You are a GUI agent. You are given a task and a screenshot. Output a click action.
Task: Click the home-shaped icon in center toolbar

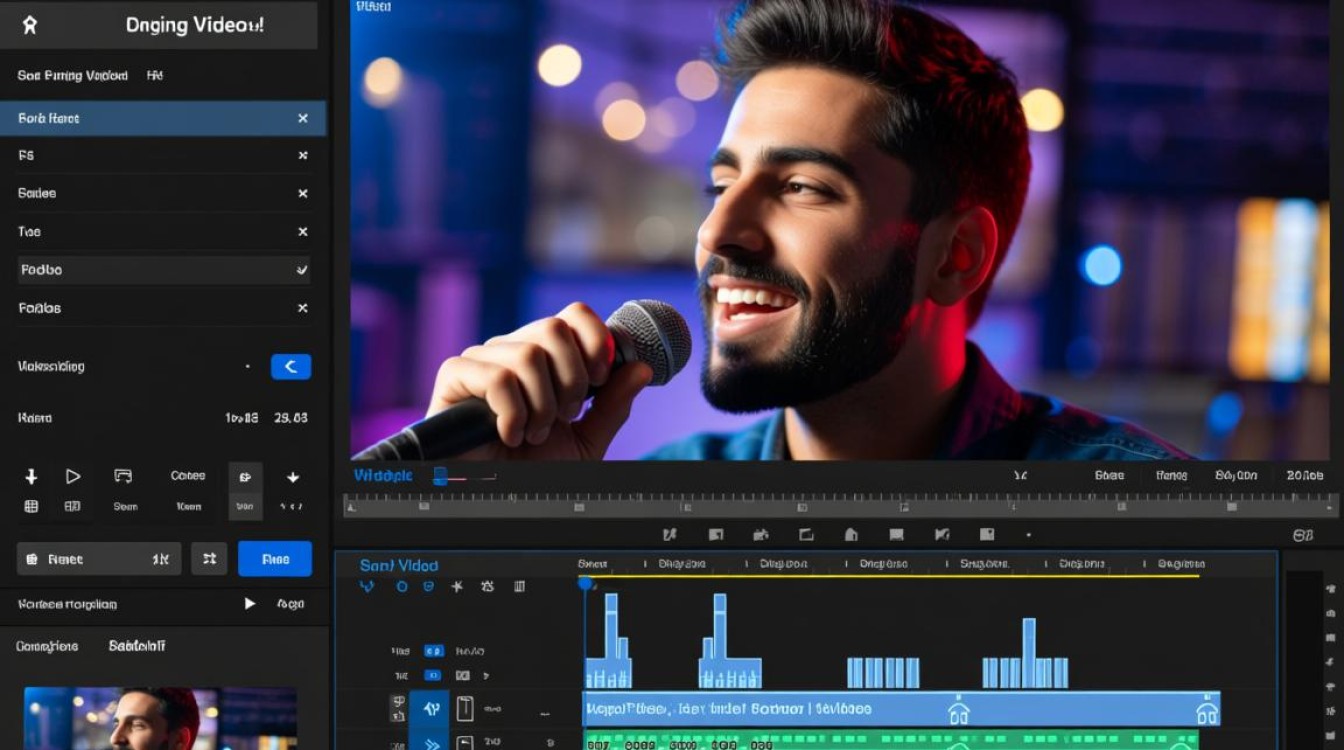click(x=851, y=535)
